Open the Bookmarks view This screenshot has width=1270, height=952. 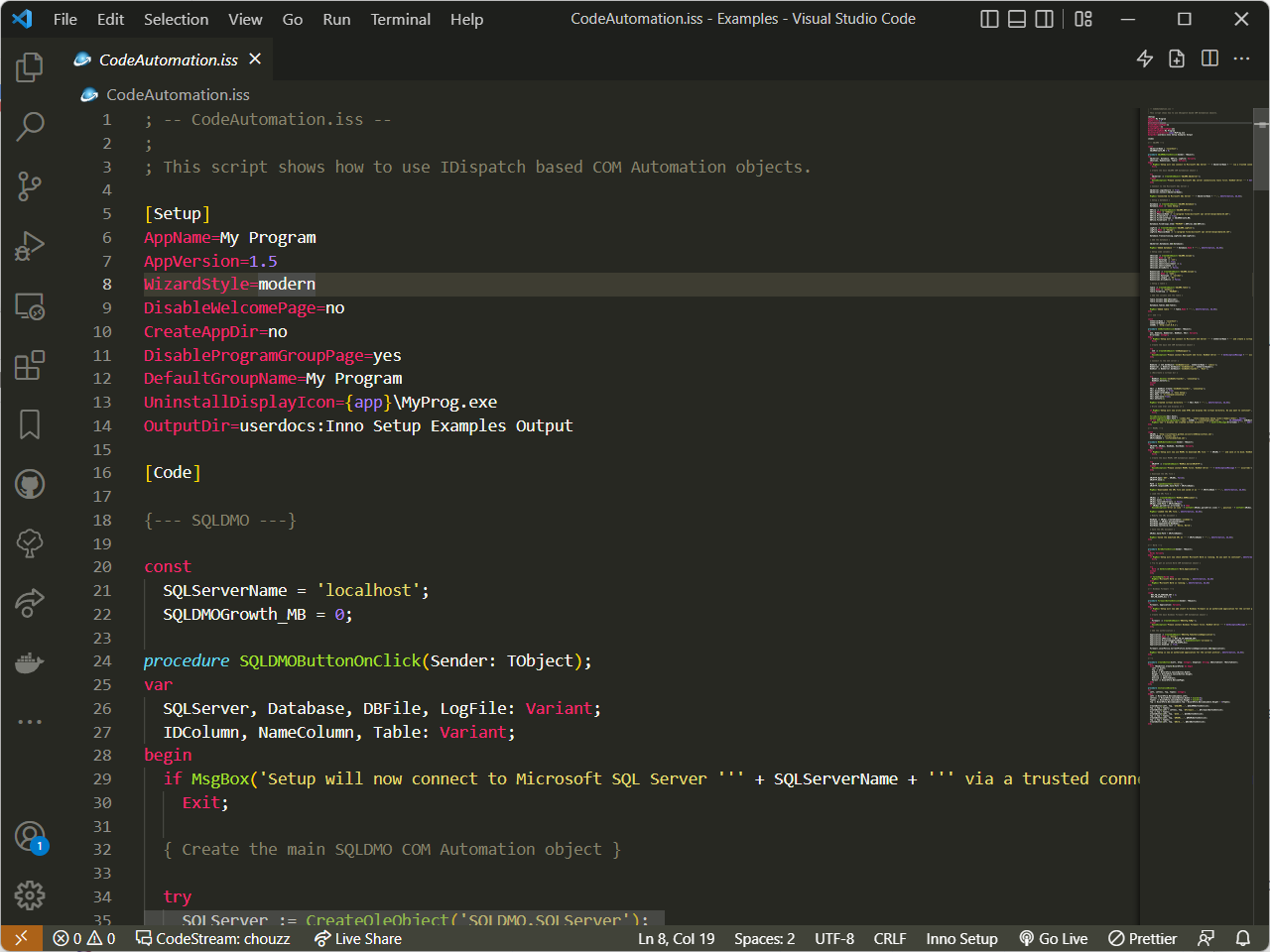click(x=30, y=424)
